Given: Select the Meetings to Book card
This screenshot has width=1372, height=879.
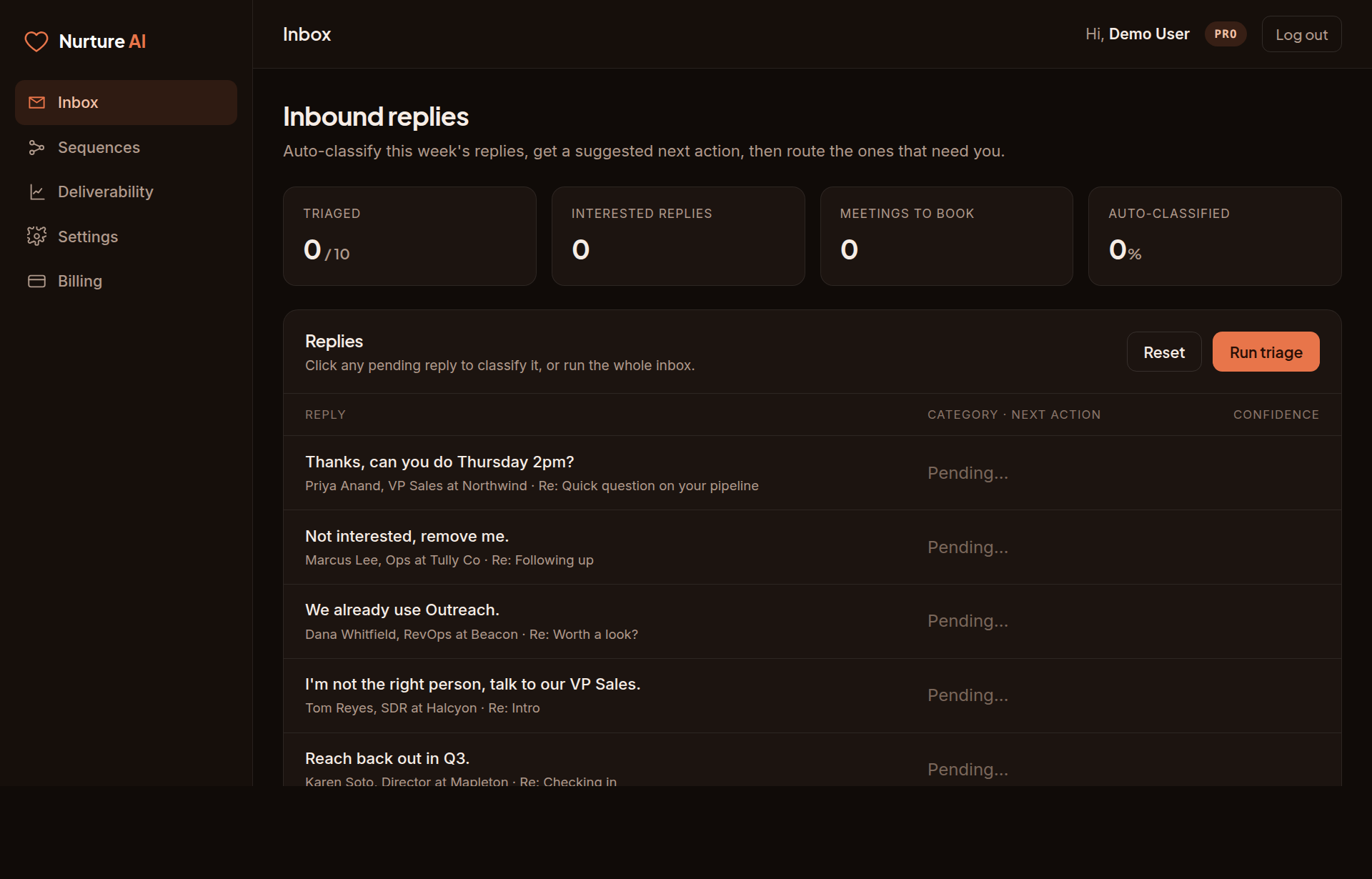Looking at the screenshot, I should 946,236.
